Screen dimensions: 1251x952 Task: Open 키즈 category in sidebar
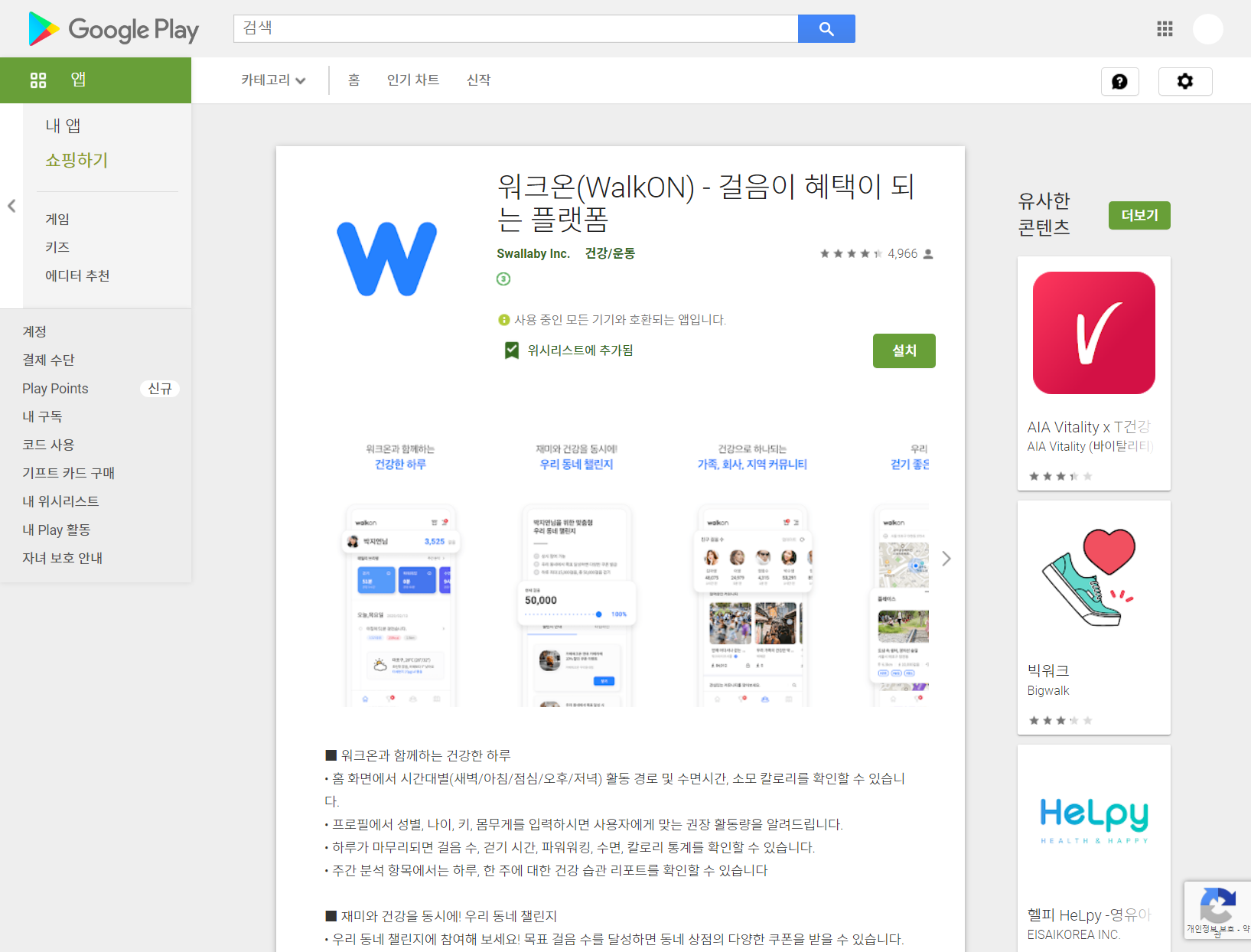pyautogui.click(x=57, y=247)
